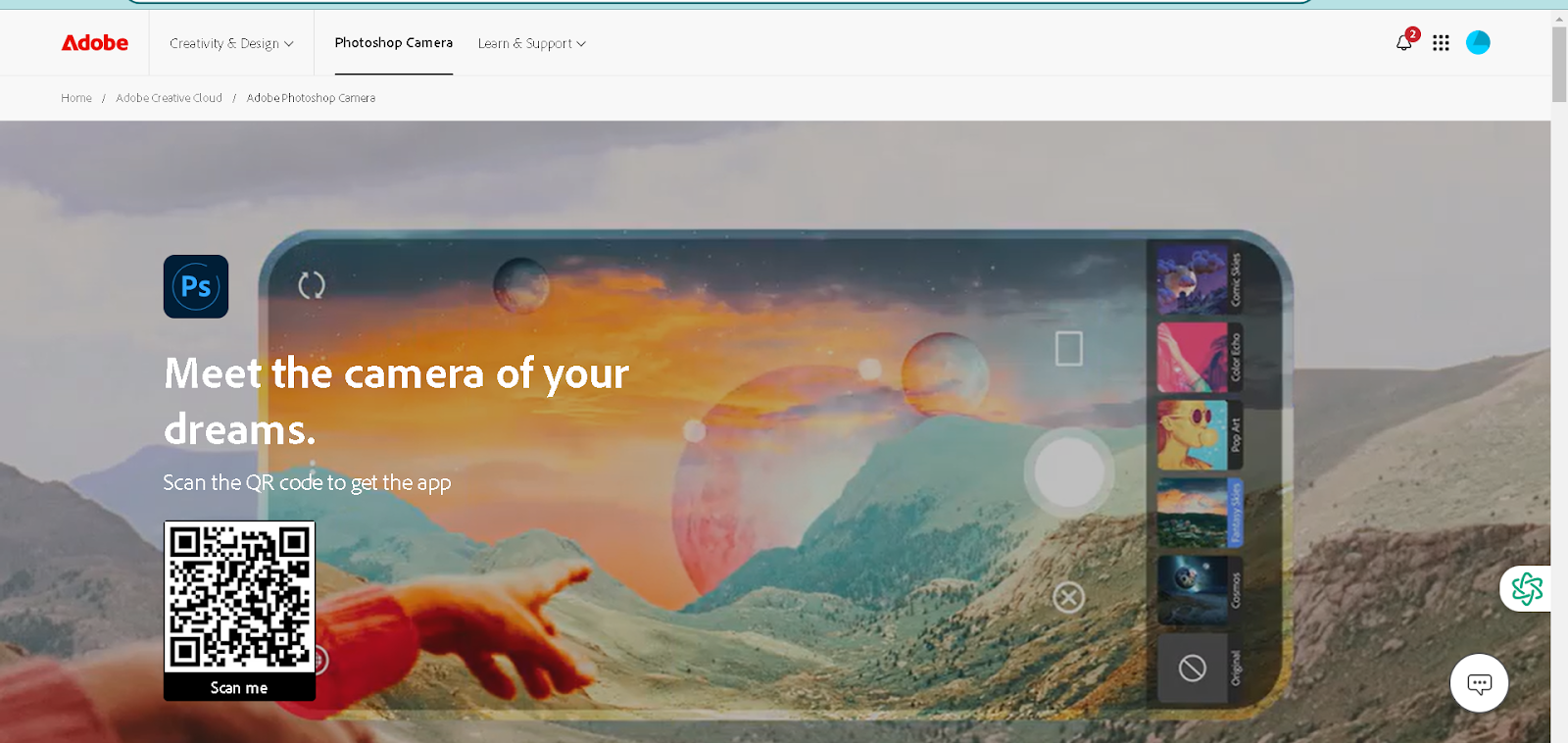Click the scrollbar up arrow
Screen dimensions: 1568x743
[x=1559, y=18]
